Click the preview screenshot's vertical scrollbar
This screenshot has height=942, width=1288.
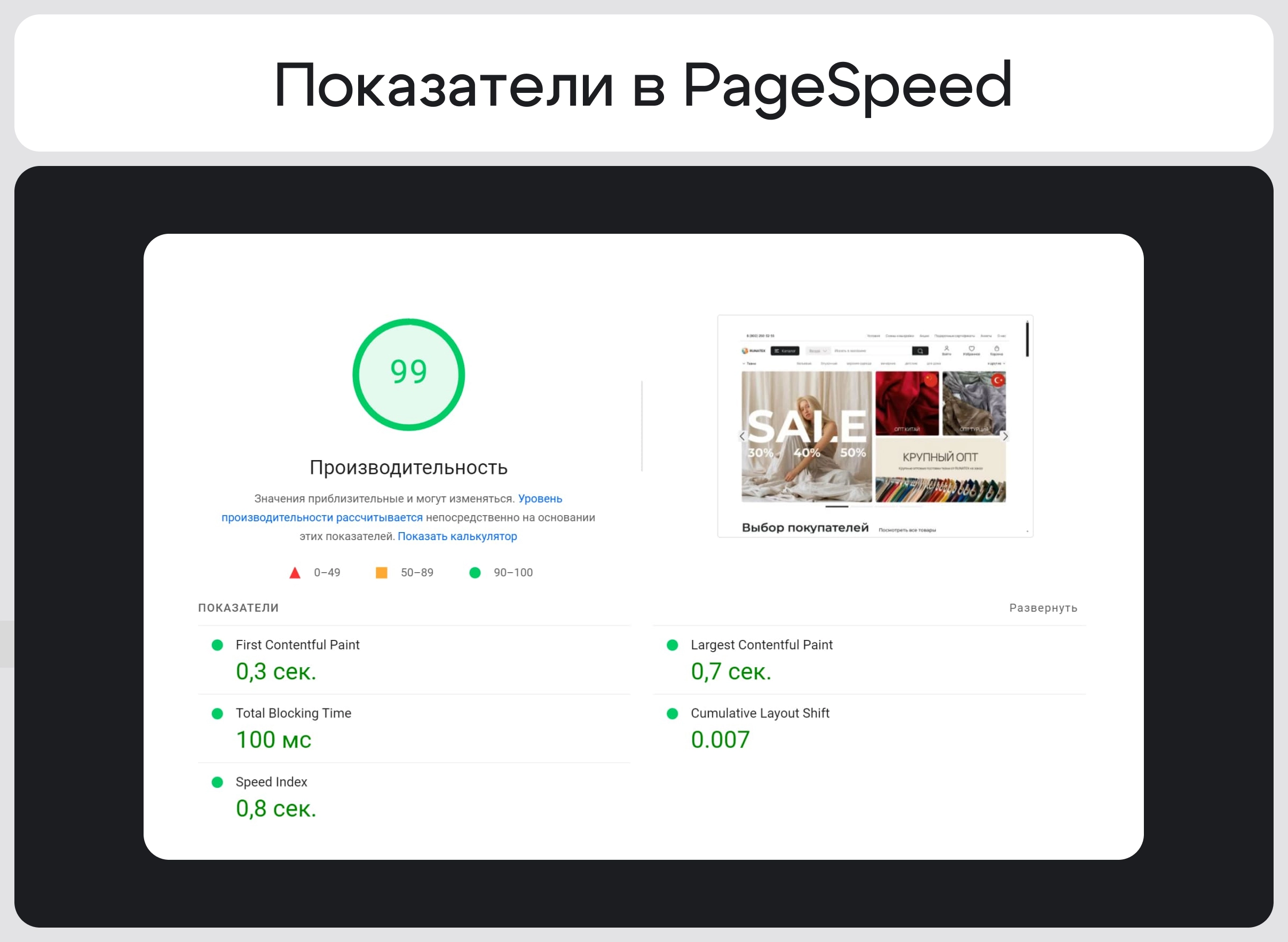pos(1028,339)
